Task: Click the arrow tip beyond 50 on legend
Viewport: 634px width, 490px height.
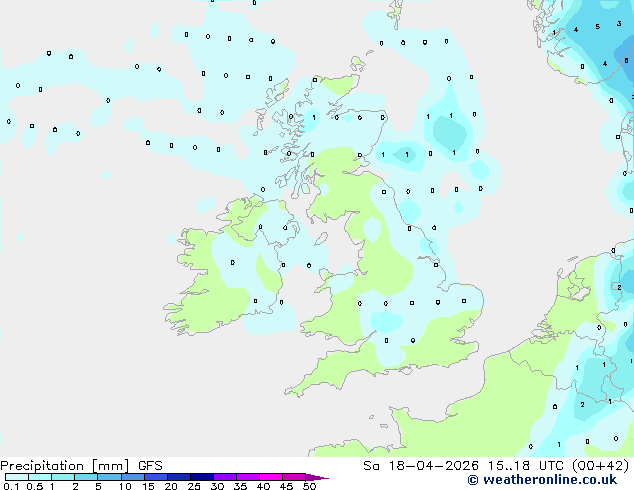Action: (x=317, y=477)
